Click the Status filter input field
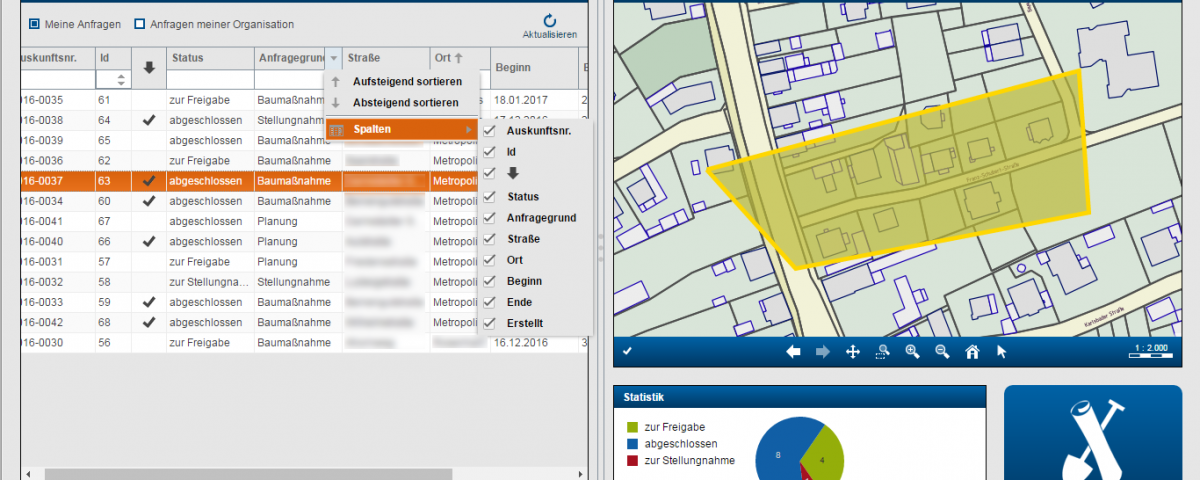Image resolution: width=1200 pixels, height=480 pixels. click(210, 79)
